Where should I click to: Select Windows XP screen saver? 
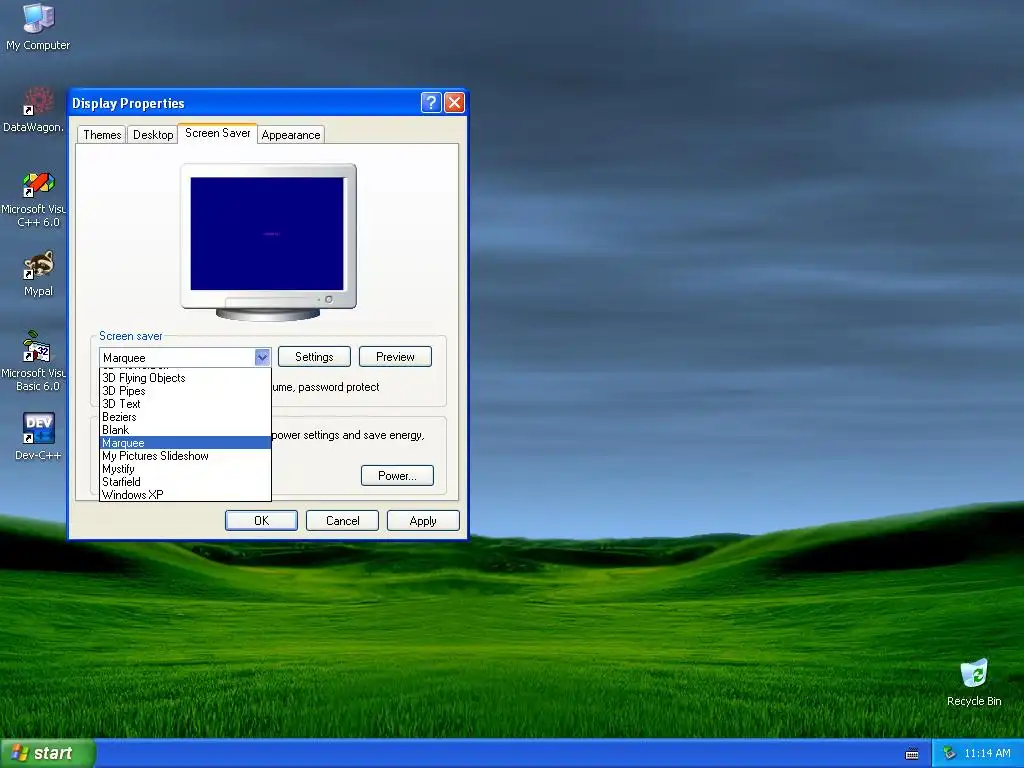coord(185,494)
